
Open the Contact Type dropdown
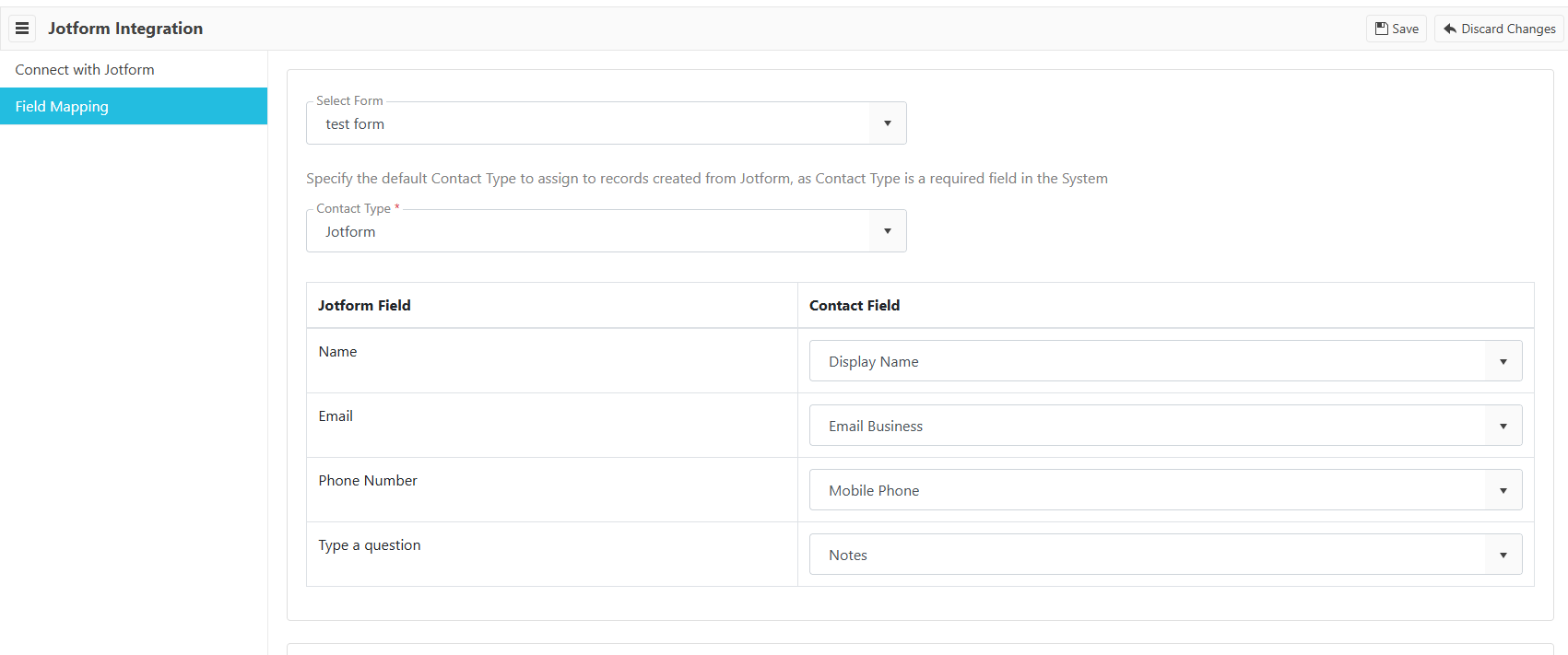[607, 231]
